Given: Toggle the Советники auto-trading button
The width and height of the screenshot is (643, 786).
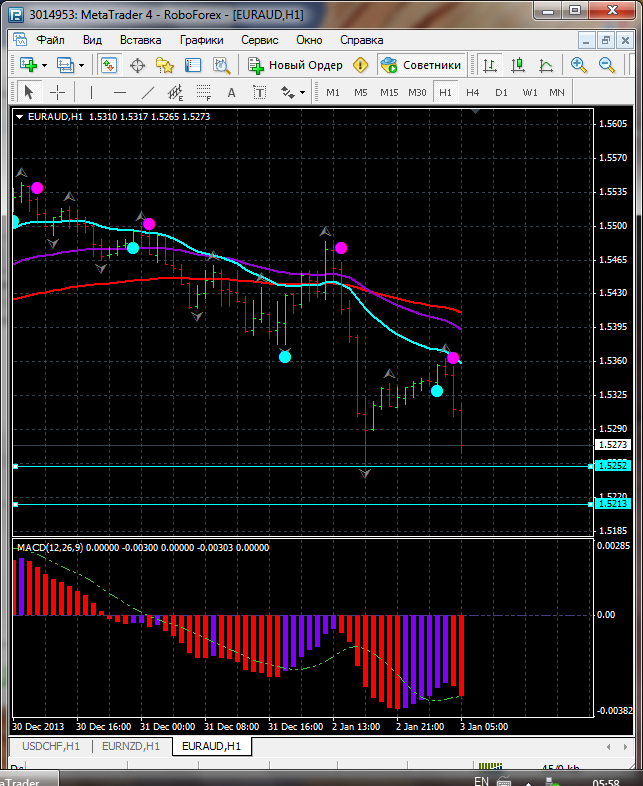Looking at the screenshot, I should click(x=420, y=65).
